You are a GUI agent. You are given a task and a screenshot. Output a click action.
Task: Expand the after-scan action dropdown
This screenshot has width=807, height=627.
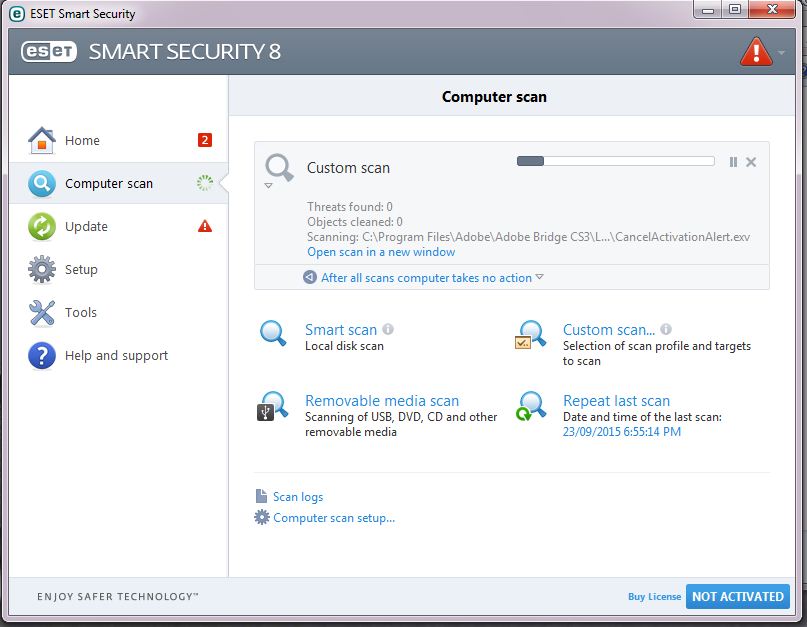pyautogui.click(x=539, y=277)
